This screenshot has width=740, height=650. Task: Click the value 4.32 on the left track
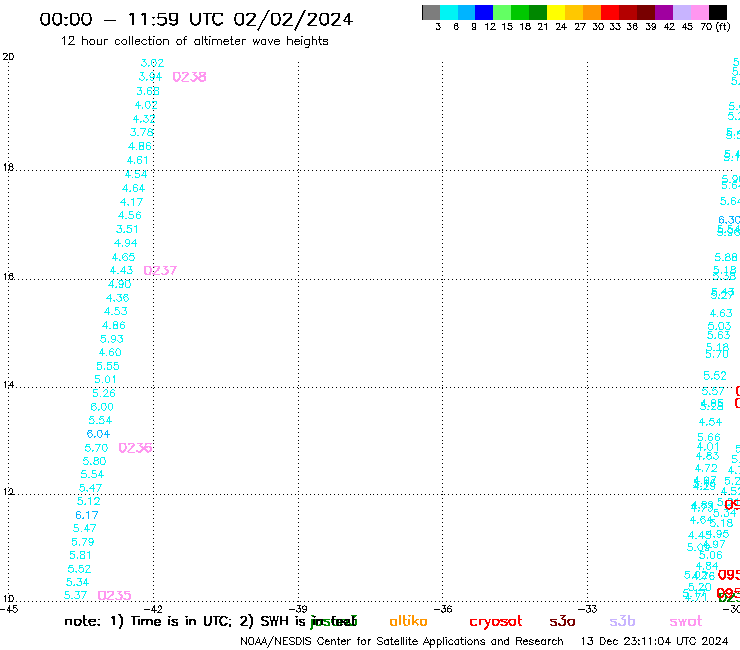pos(144,119)
